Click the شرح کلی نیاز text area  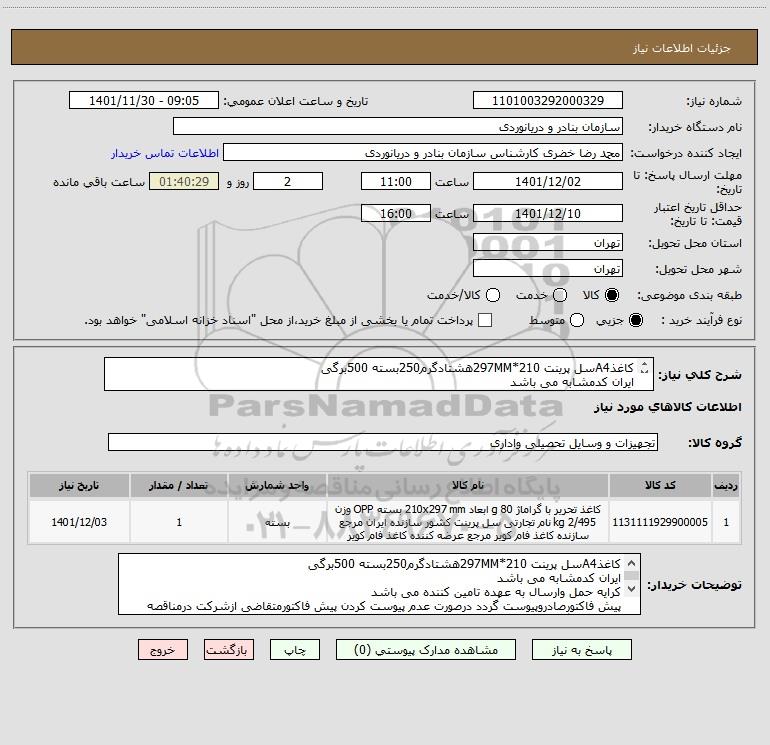pyautogui.click(x=379, y=374)
